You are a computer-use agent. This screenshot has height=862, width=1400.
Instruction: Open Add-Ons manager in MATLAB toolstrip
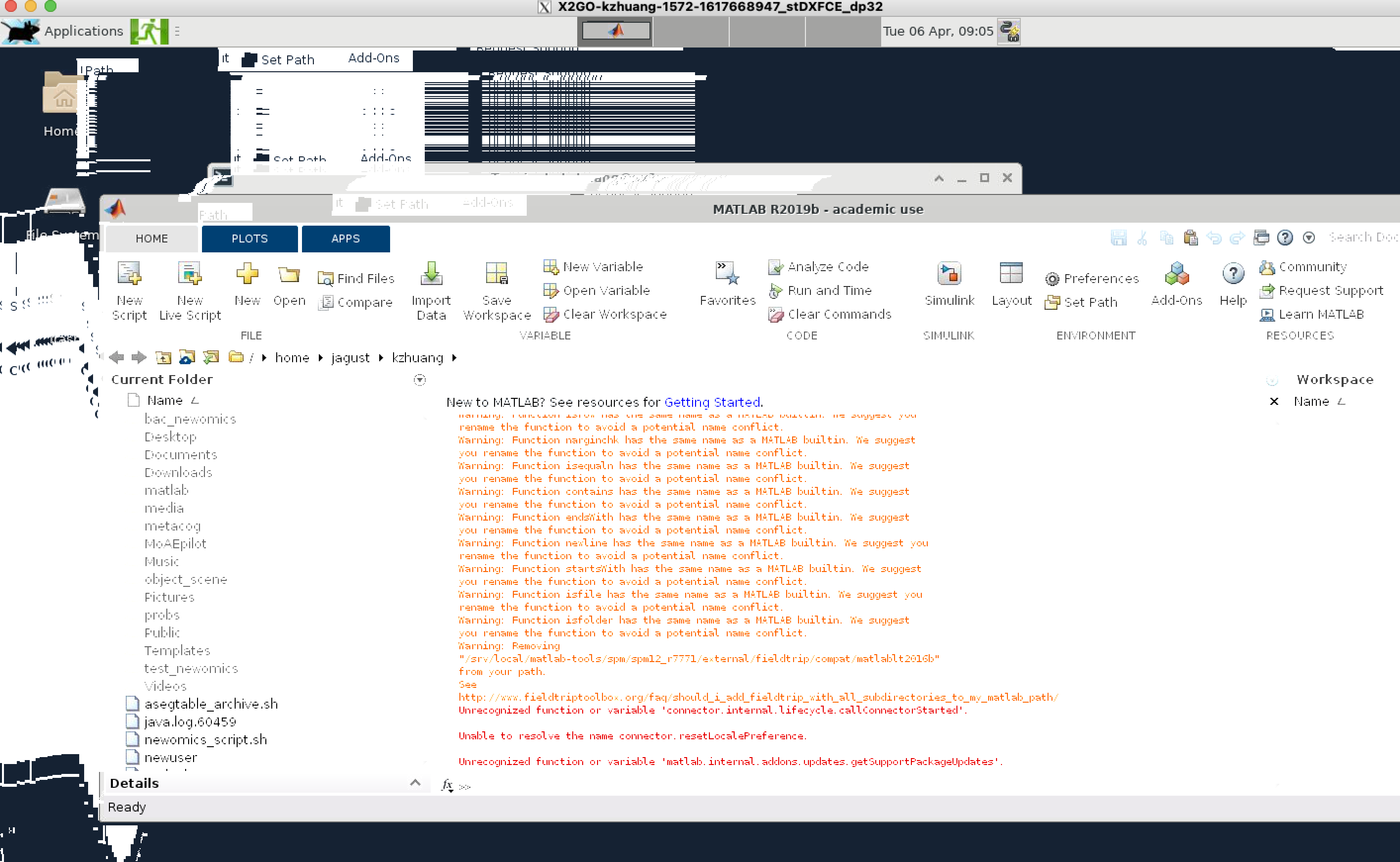1176,284
